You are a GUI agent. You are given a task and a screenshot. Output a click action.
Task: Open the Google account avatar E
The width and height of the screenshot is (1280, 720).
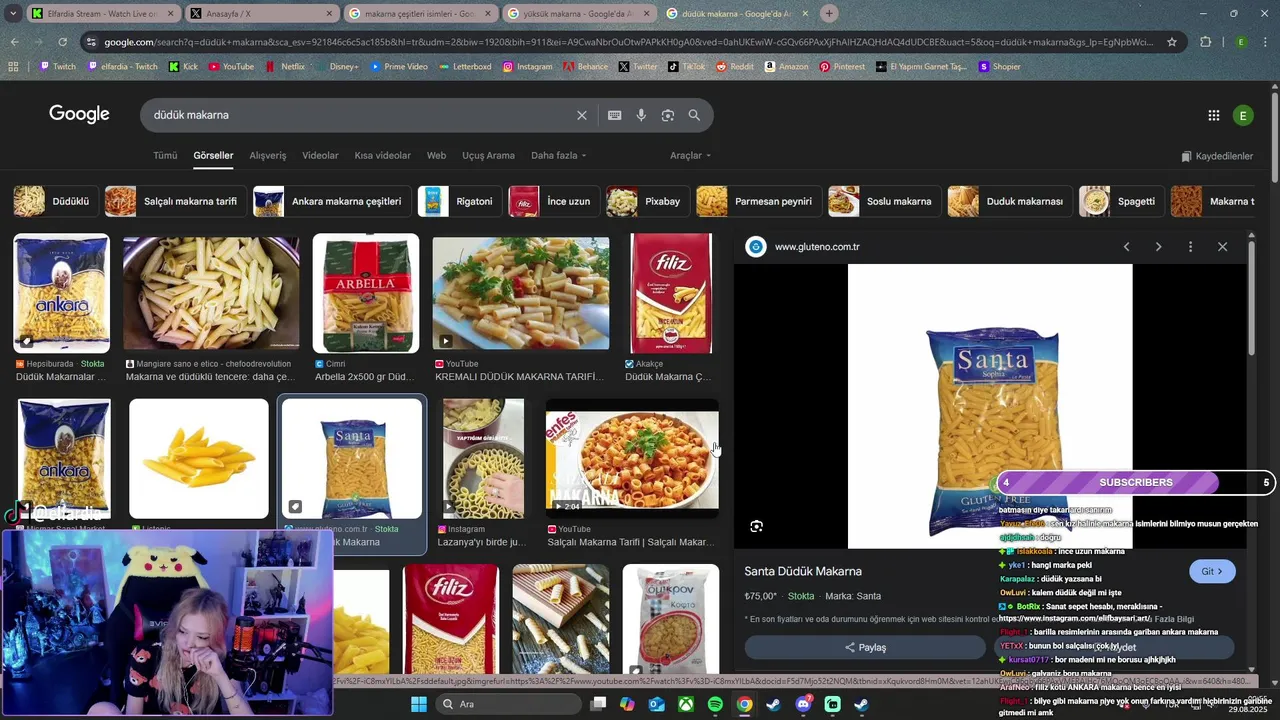tap(1243, 115)
